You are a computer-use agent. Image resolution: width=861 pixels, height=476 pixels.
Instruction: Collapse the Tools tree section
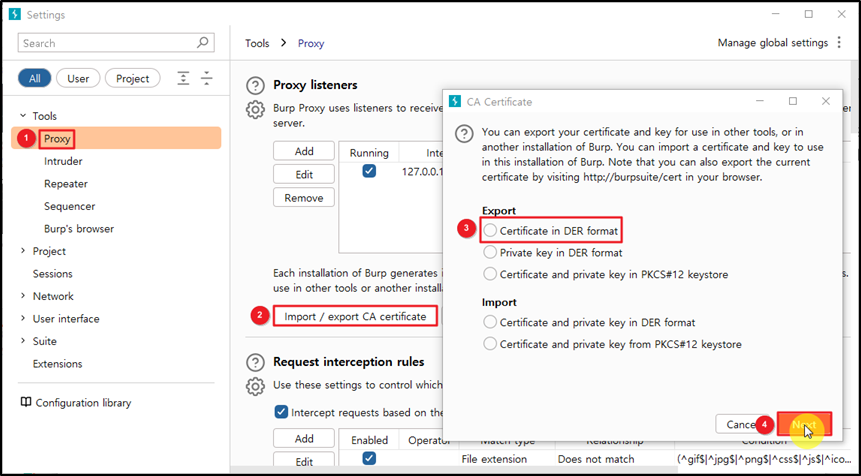(x=23, y=116)
